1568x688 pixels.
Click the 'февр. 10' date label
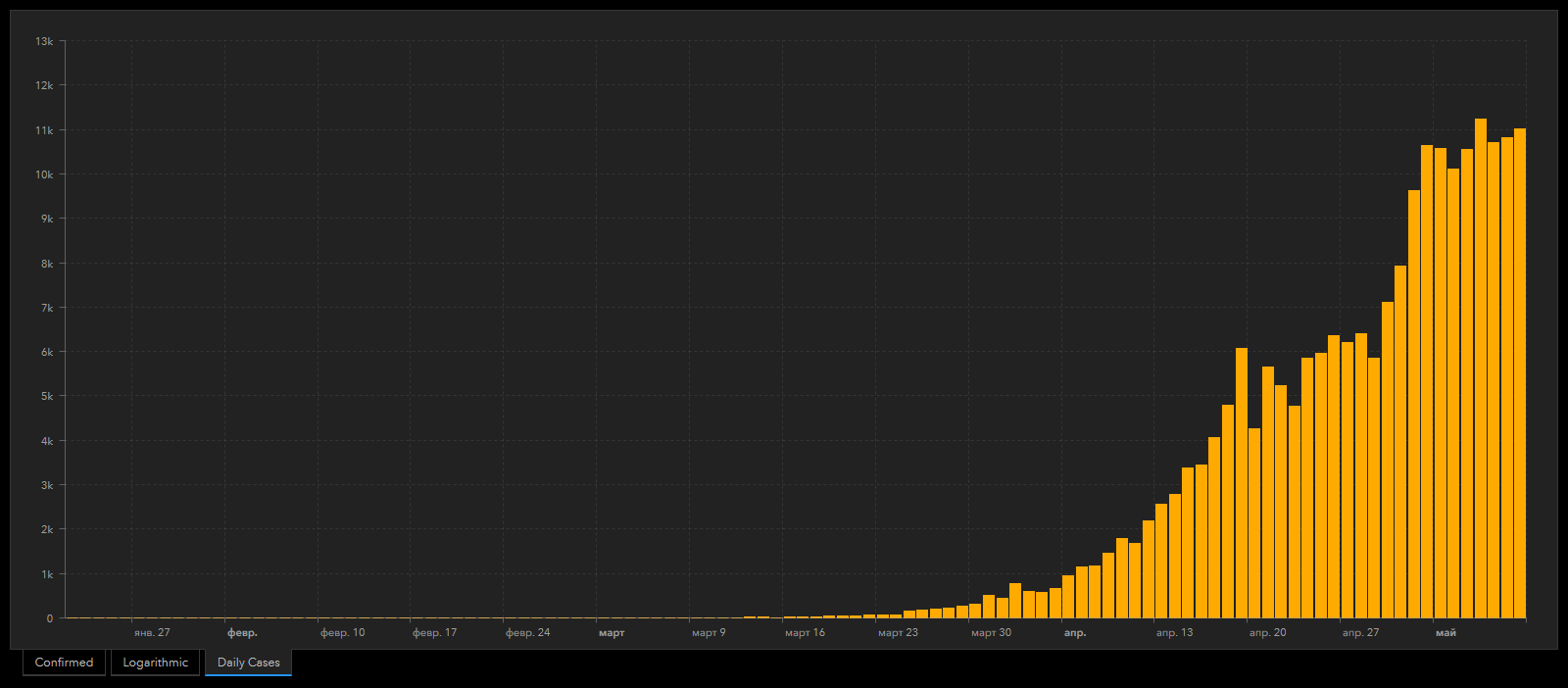pyautogui.click(x=342, y=633)
